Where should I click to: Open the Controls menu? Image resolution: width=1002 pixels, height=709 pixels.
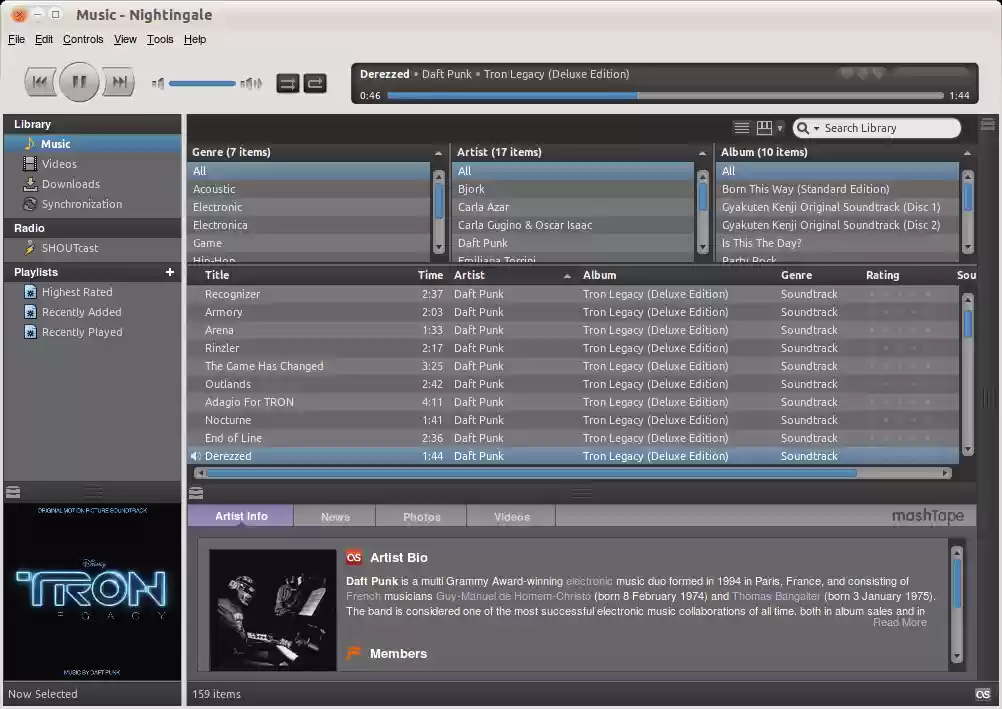pos(83,39)
